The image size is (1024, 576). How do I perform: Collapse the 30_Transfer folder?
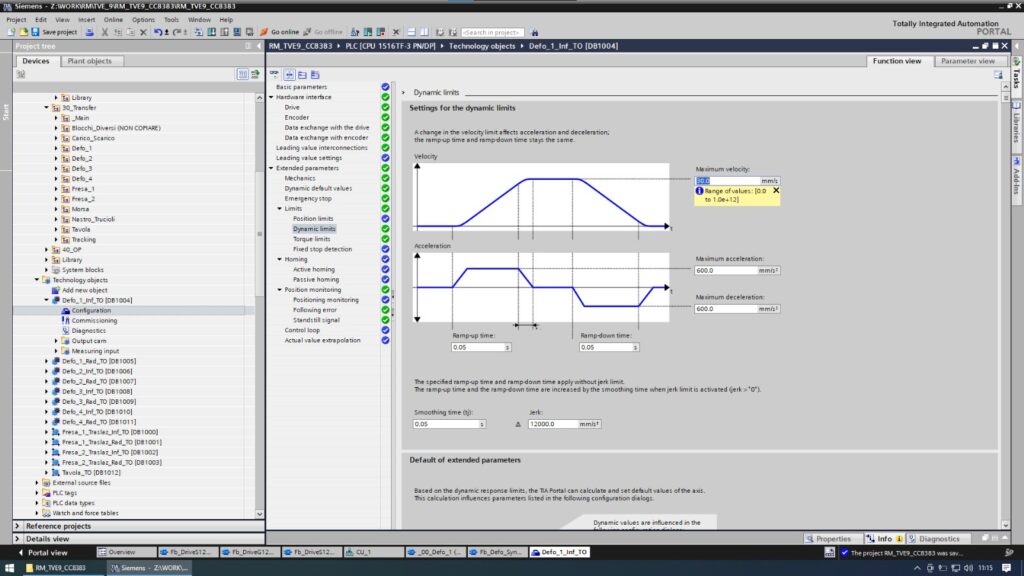pos(46,108)
